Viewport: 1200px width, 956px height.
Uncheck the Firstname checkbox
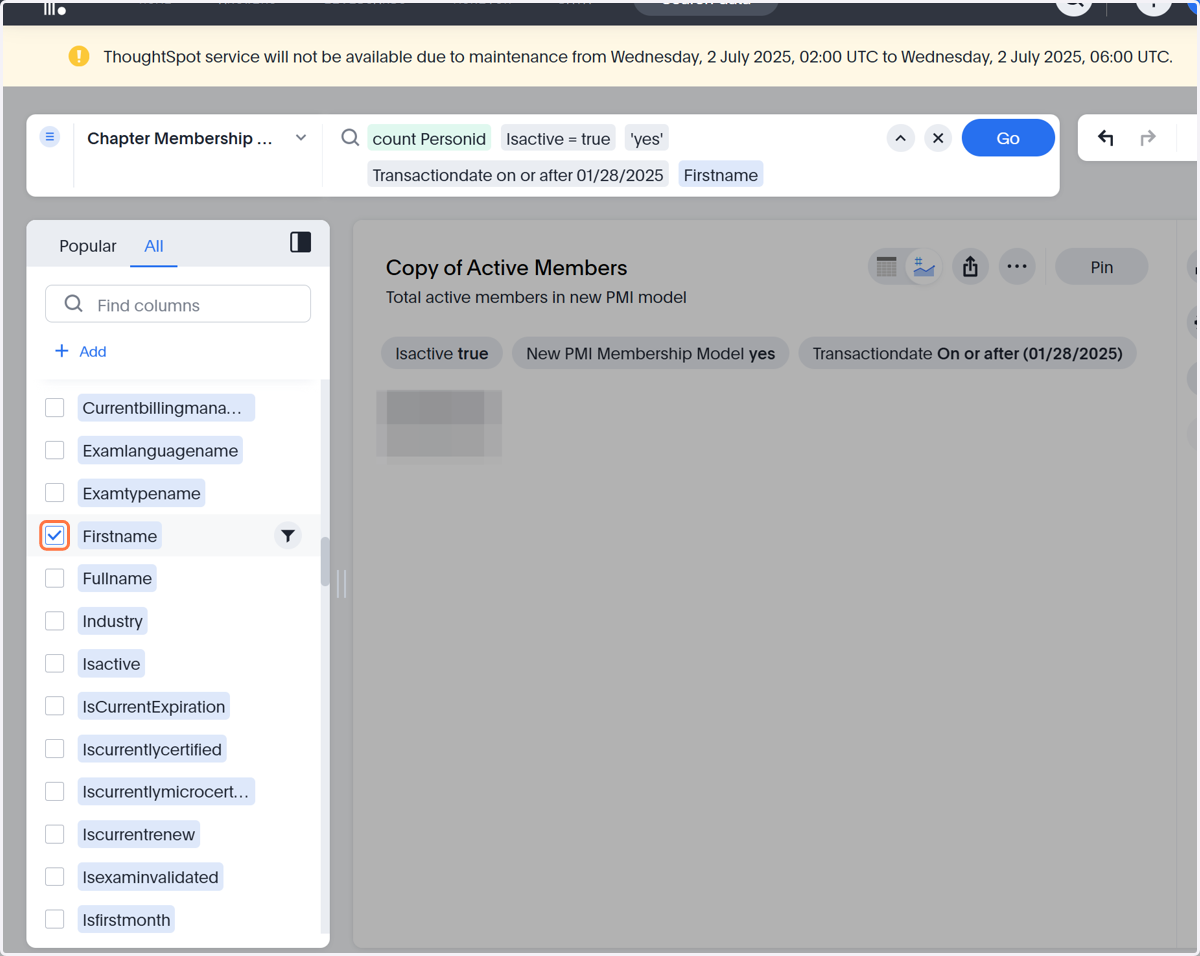(55, 536)
